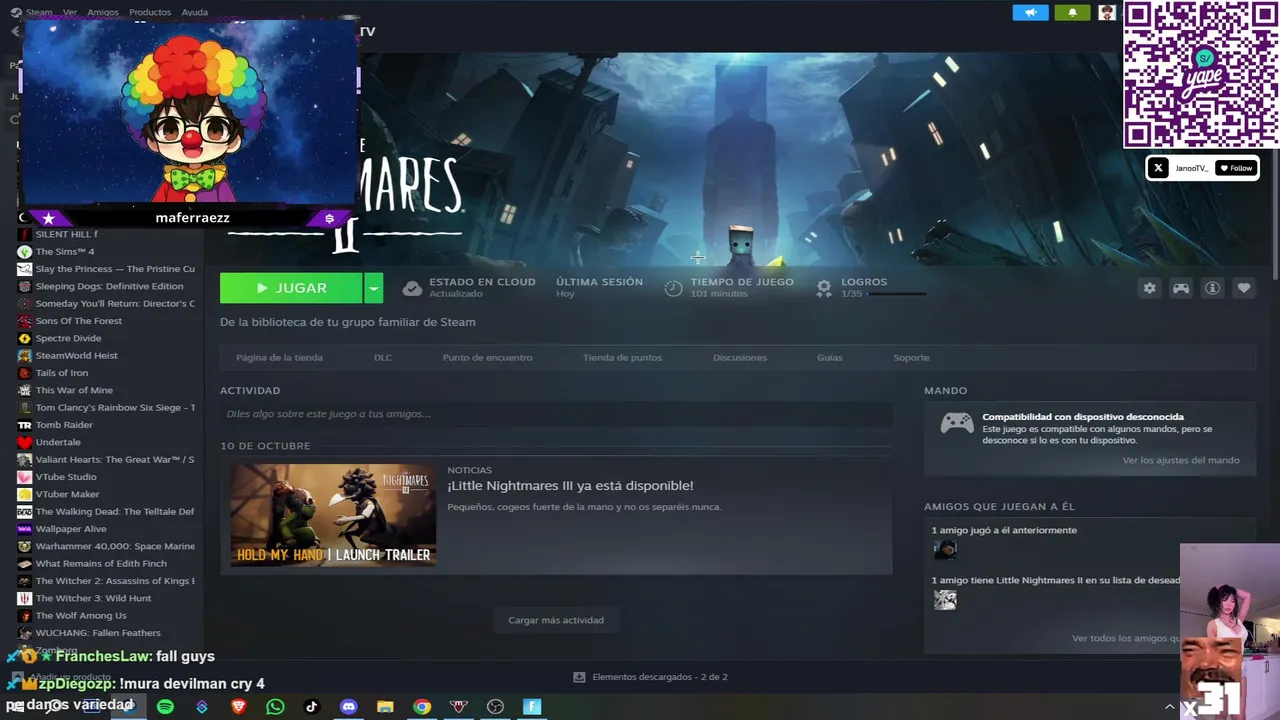The width and height of the screenshot is (1280, 720).
Task: Select VTuber Maker in library
Action: 67,494
